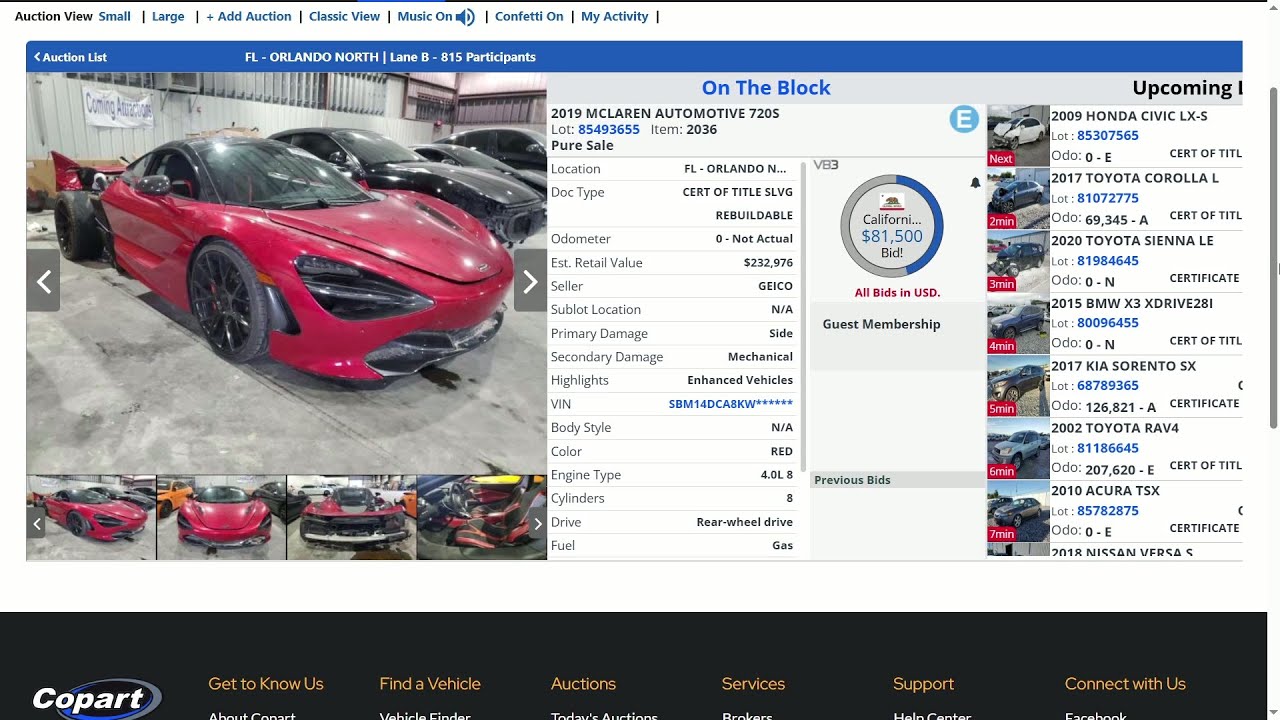The width and height of the screenshot is (1280, 720).
Task: Click the blue E badge icon
Action: point(963,120)
